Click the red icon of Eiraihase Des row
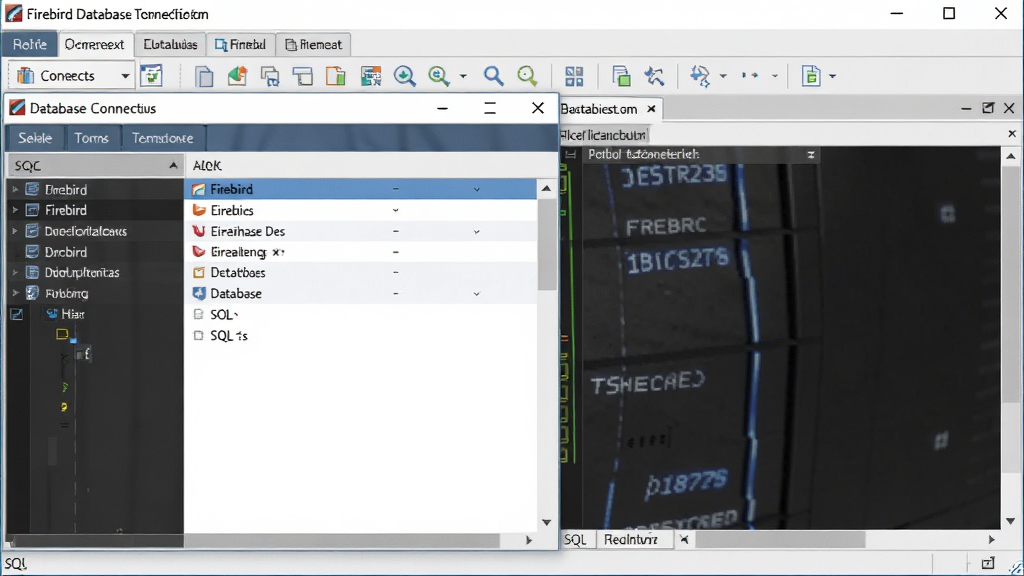Viewport: 1024px width, 576px height. click(x=199, y=231)
